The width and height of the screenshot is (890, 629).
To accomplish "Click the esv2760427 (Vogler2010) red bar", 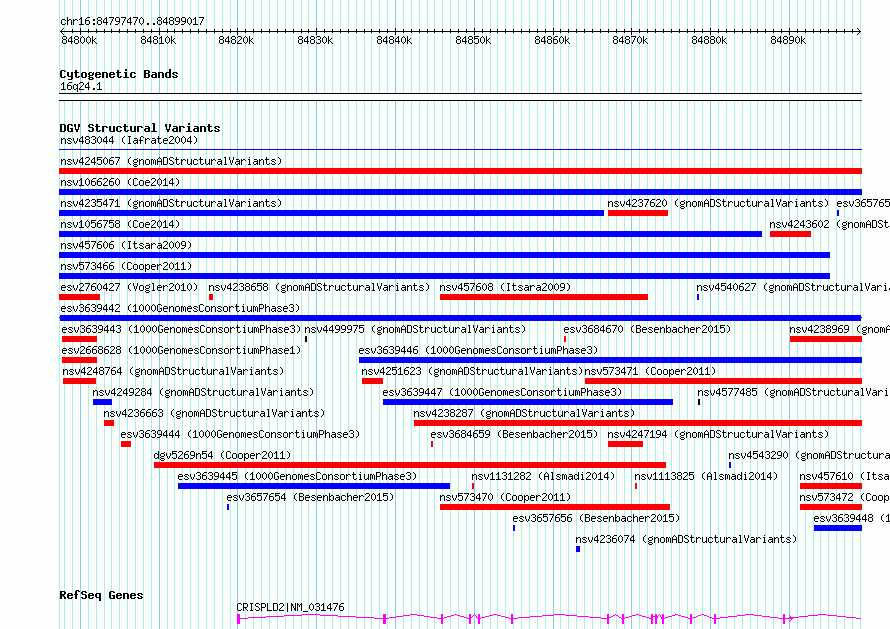I will pos(79,297).
